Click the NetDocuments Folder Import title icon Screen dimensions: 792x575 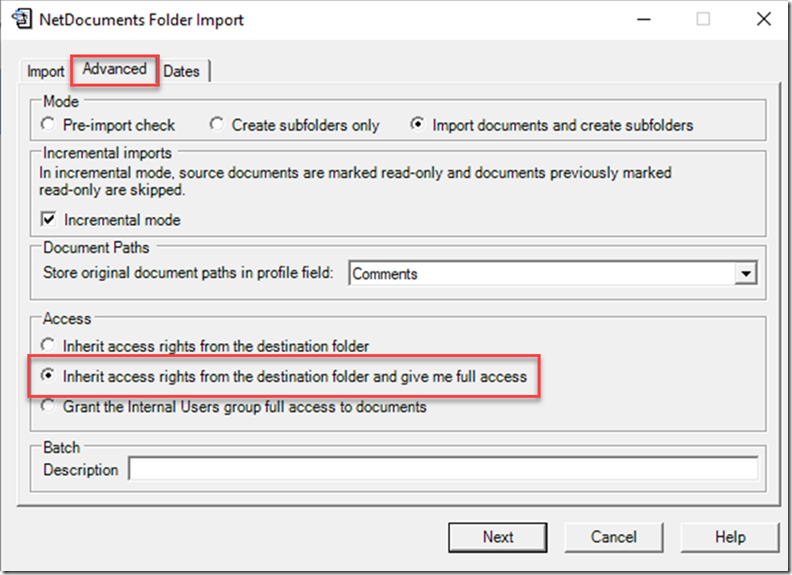tap(22, 19)
